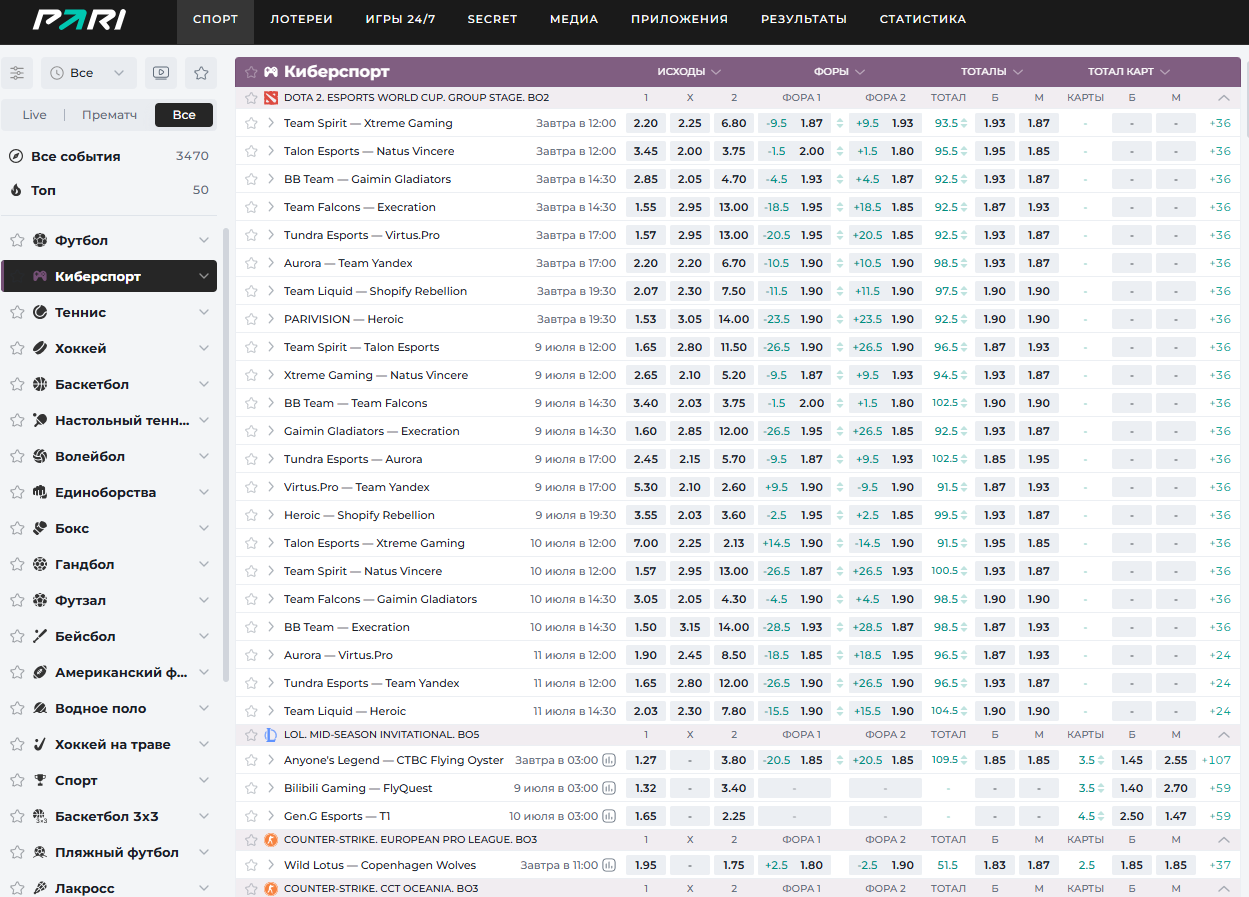Favorite Теннис in the sidebar
The height and width of the screenshot is (897, 1249).
[x=16, y=313]
